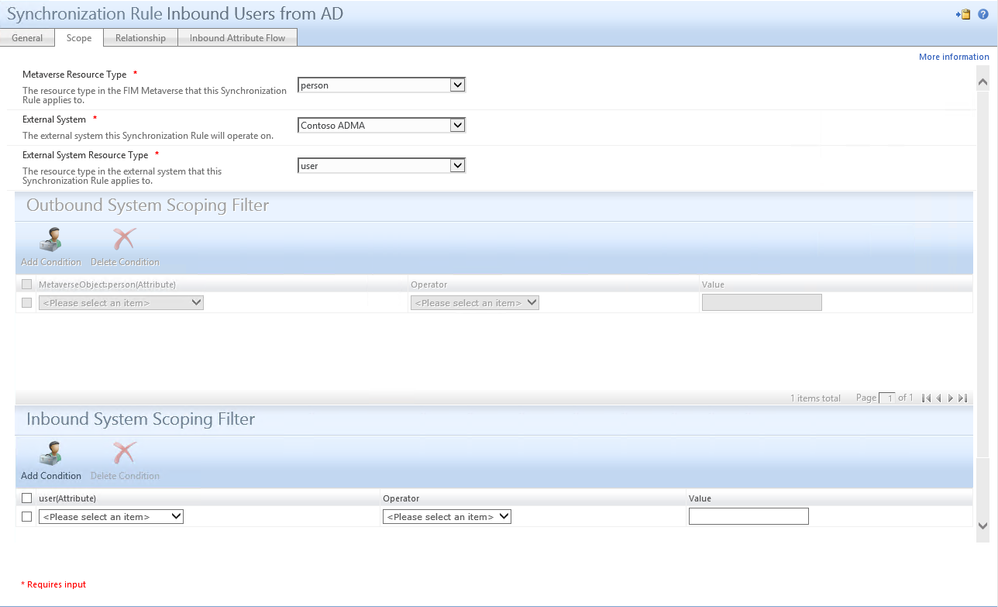Click the vertical scrollbar down arrow
This screenshot has height=607, width=998.
(x=983, y=525)
